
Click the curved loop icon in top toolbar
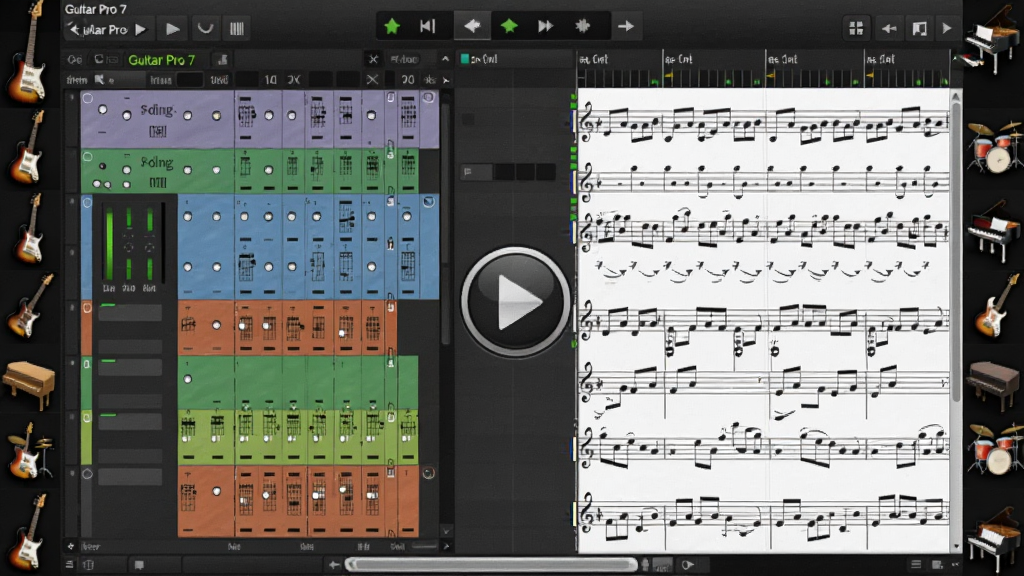click(205, 29)
